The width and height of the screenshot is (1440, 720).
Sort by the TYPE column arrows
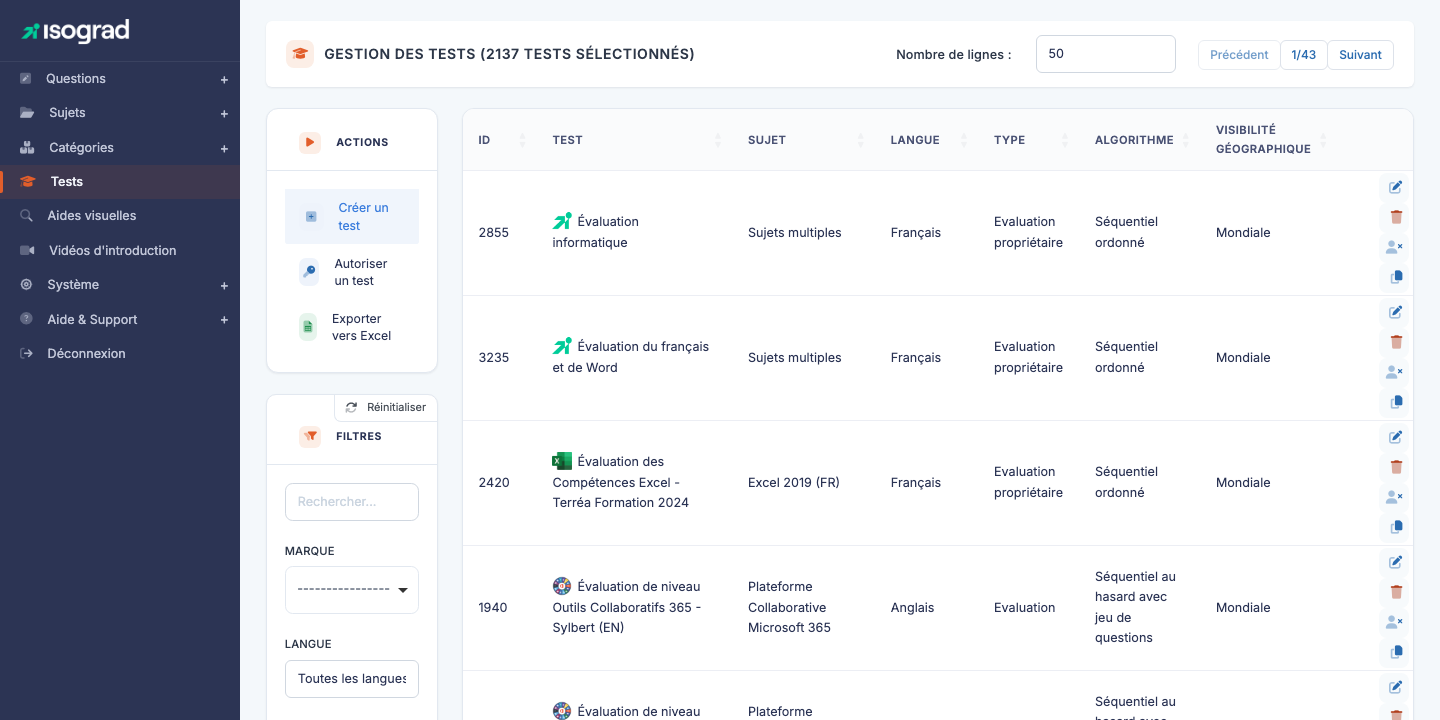pos(1065,140)
